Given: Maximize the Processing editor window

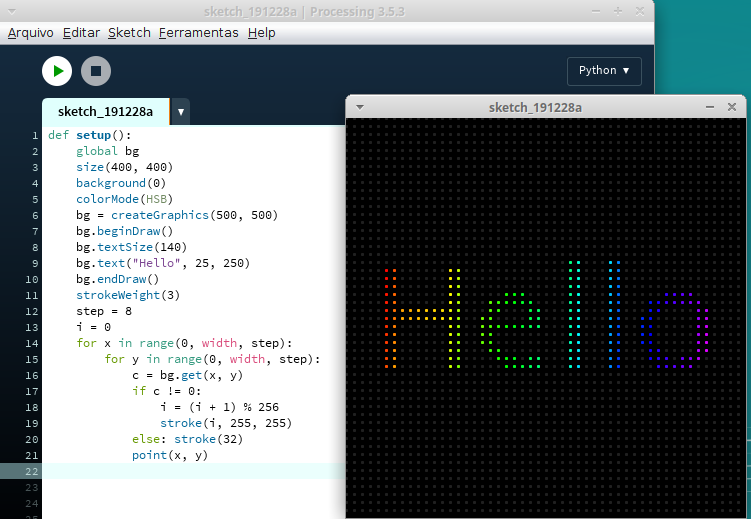Looking at the screenshot, I should pos(616,10).
